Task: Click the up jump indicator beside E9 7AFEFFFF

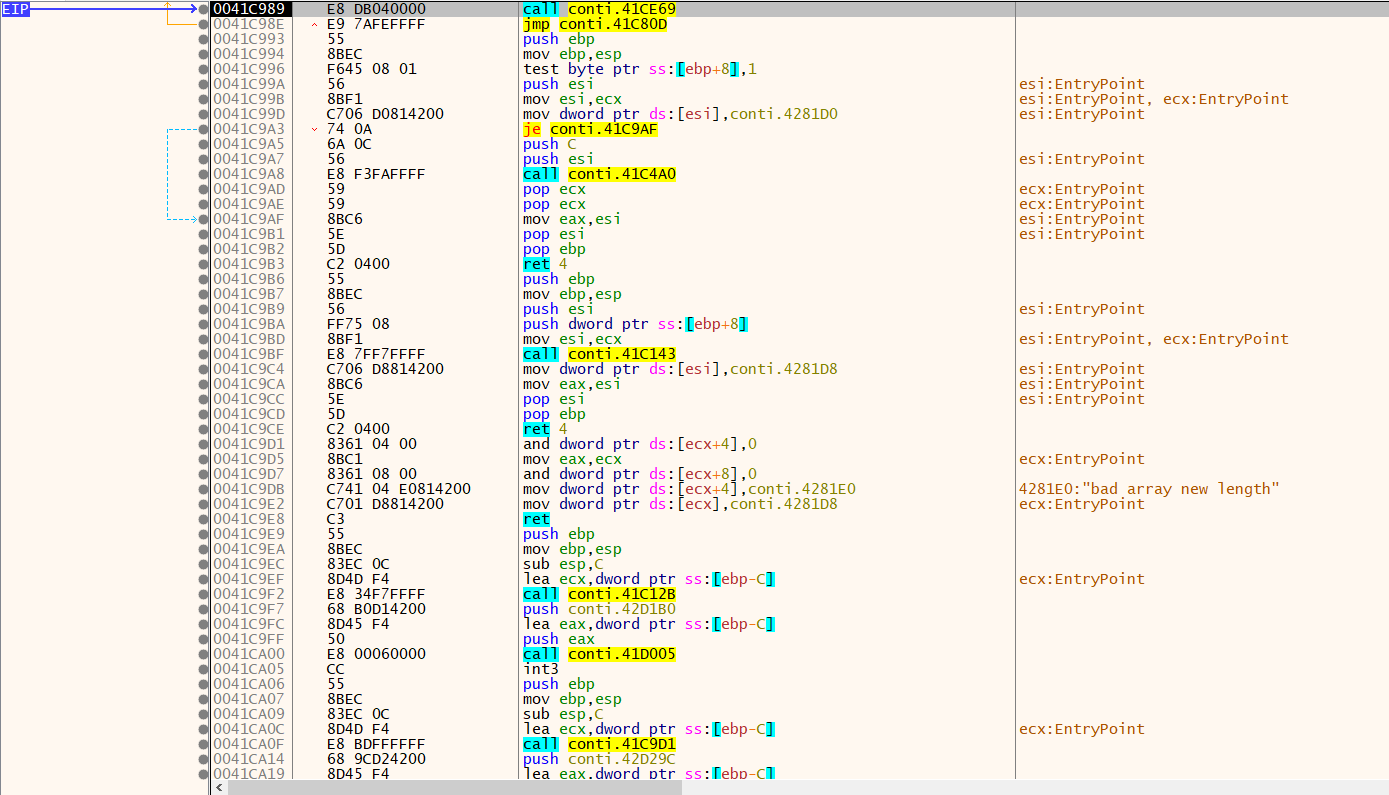Action: tap(317, 24)
